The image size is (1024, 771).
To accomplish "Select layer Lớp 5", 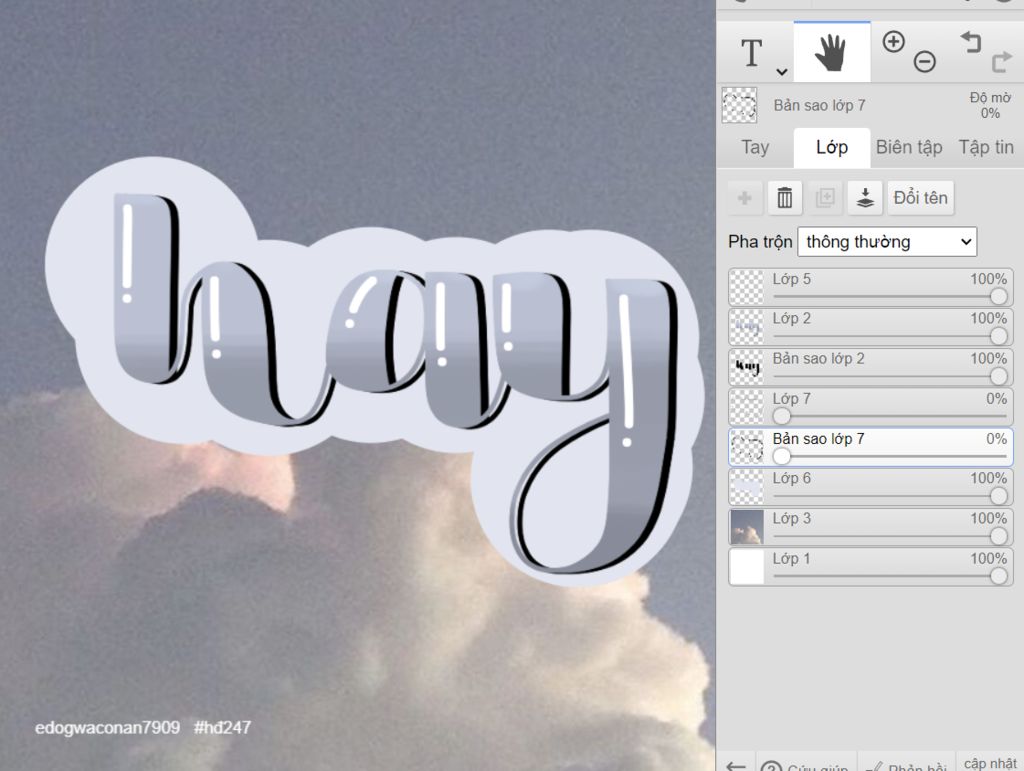I will tap(871, 287).
